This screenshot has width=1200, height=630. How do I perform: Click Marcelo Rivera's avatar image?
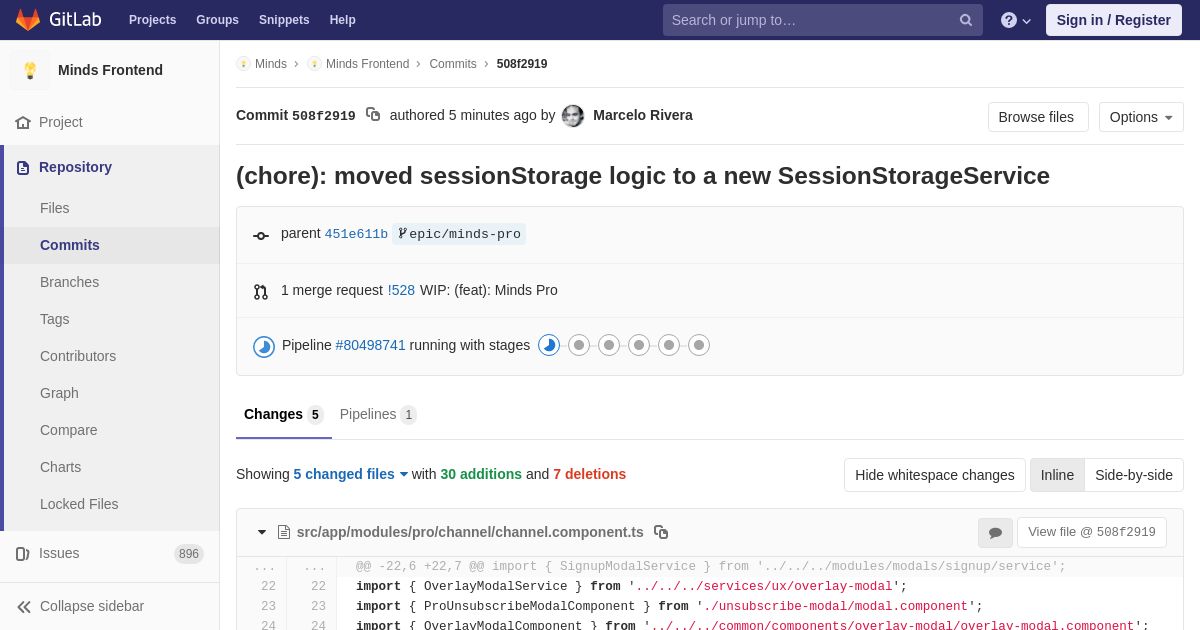(x=573, y=116)
